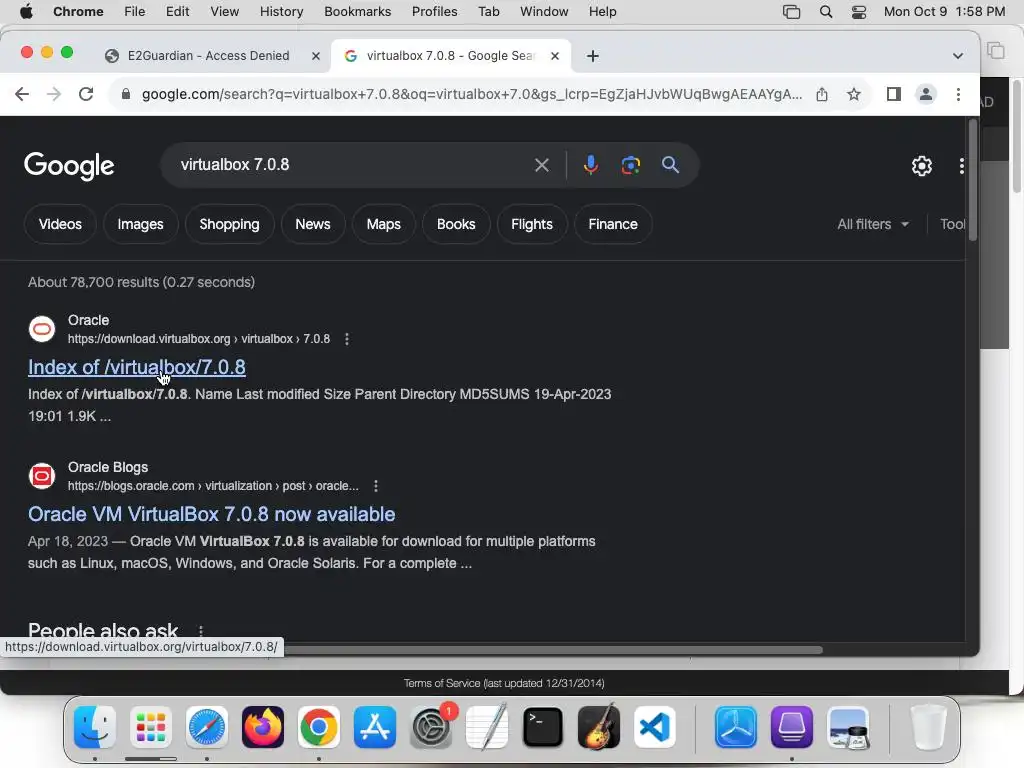1024x768 pixels.
Task: Switch to the E2Guardian Access Denied tab
Action: point(209,56)
